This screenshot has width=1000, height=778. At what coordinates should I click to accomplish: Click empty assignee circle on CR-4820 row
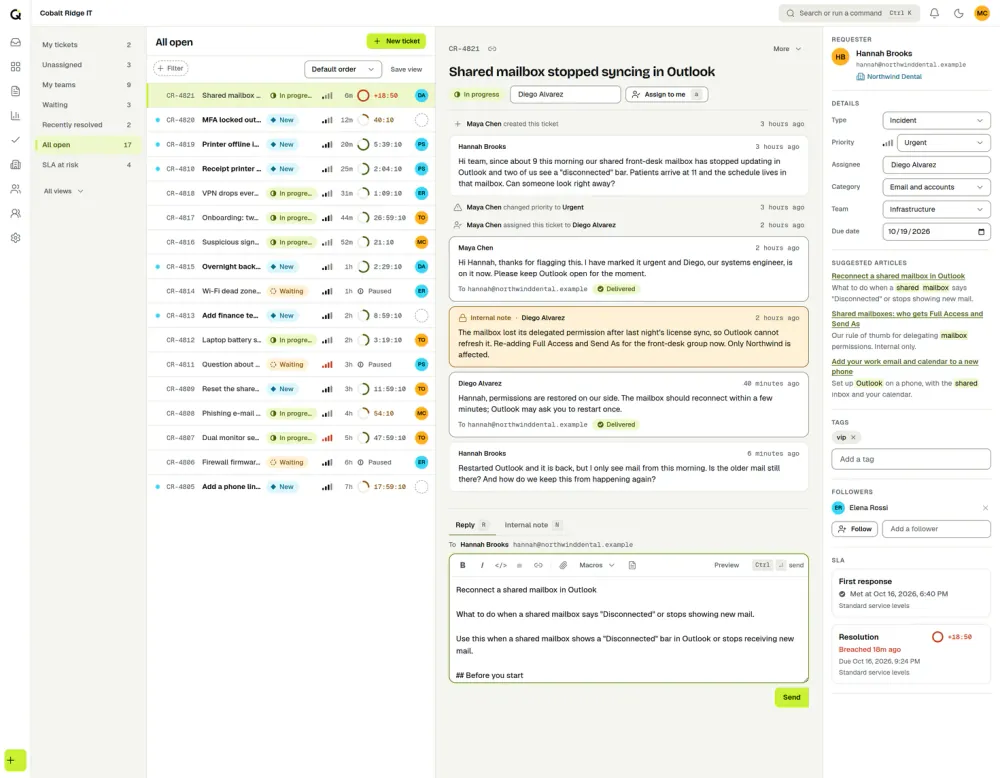(x=422, y=120)
